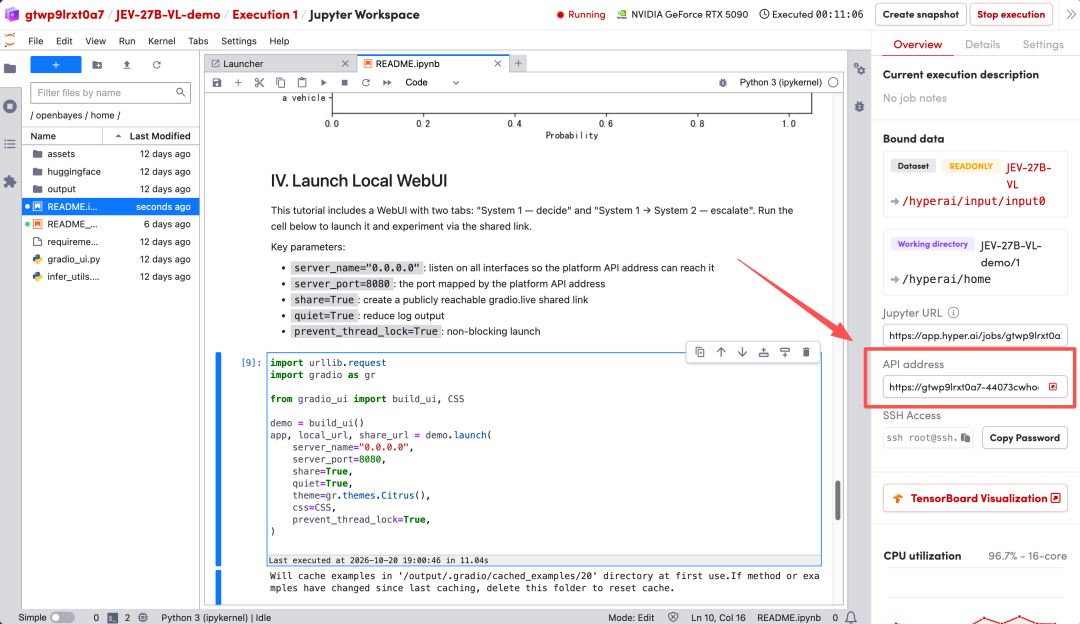Open the API address in new window
The width and height of the screenshot is (1080, 624).
[x=1053, y=386]
